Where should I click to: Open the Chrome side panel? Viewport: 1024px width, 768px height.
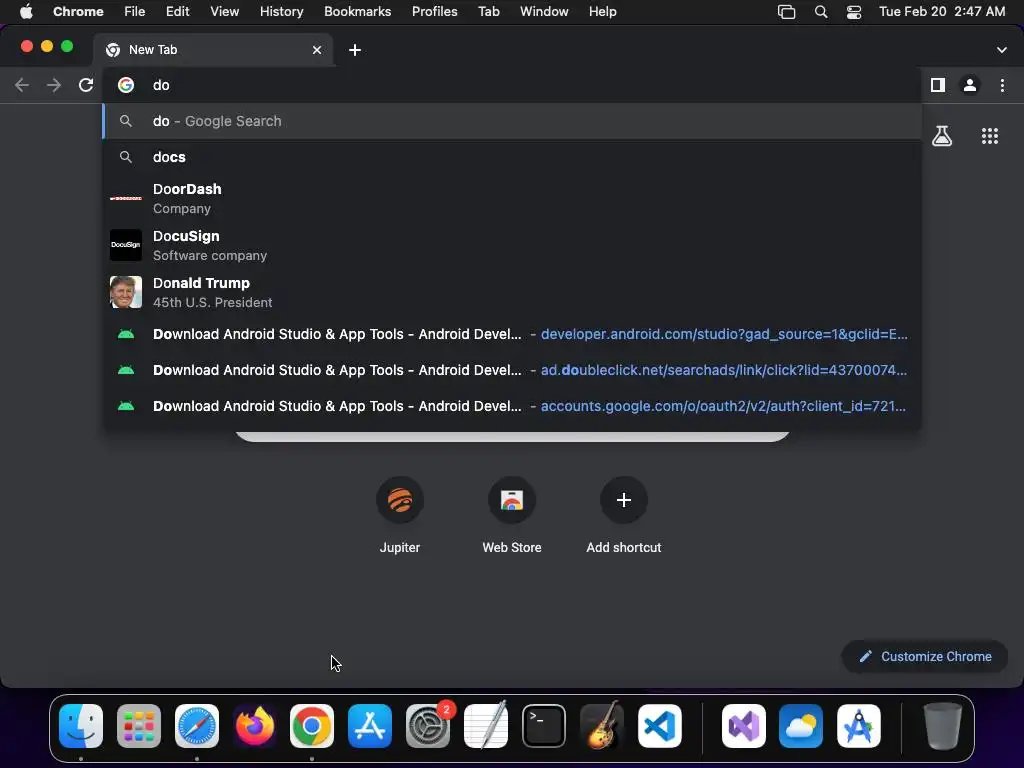coord(938,85)
